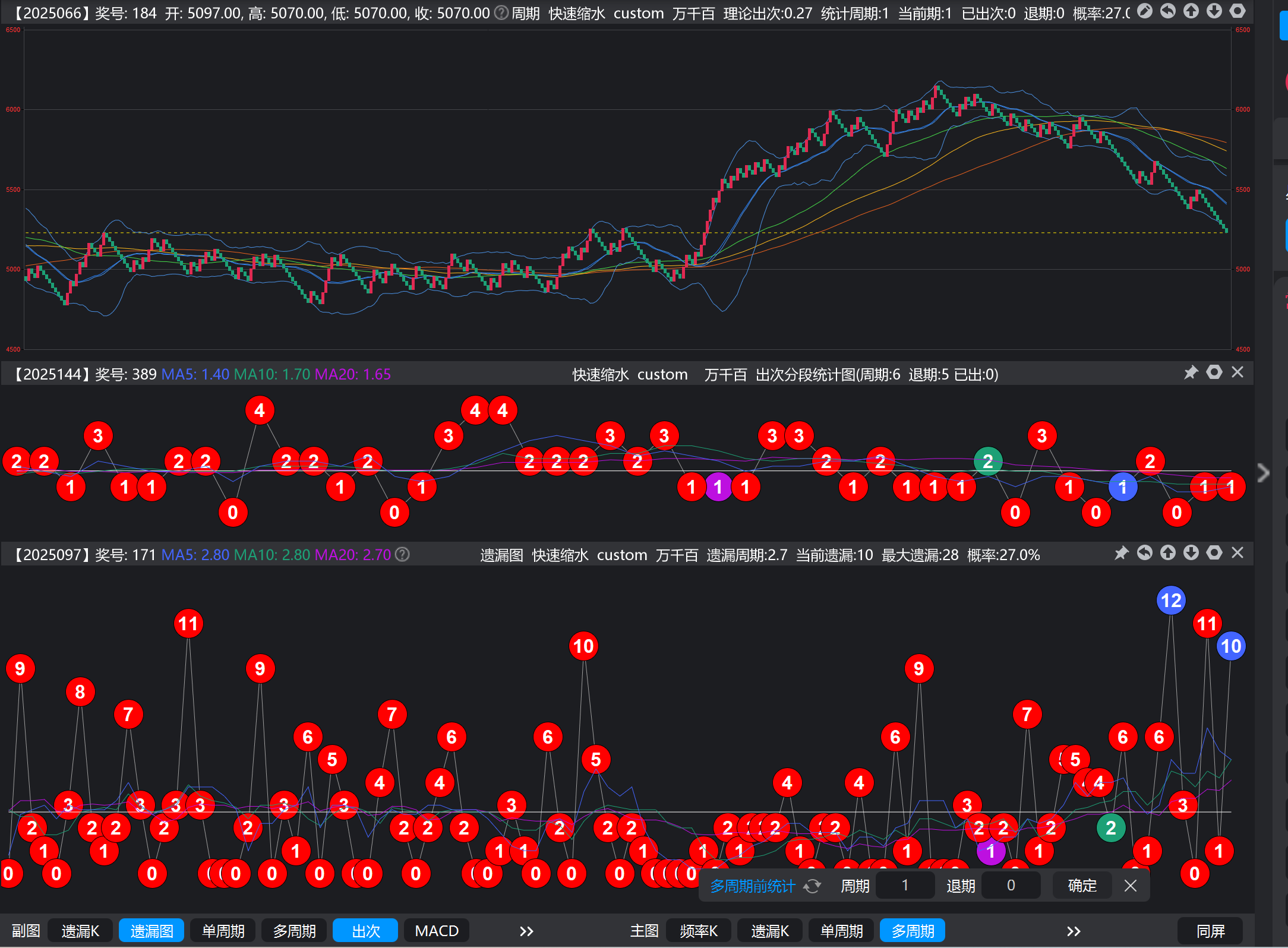This screenshot has width=1288, height=948.
Task: Toggle the 多周期 main chart button
Action: (x=913, y=931)
